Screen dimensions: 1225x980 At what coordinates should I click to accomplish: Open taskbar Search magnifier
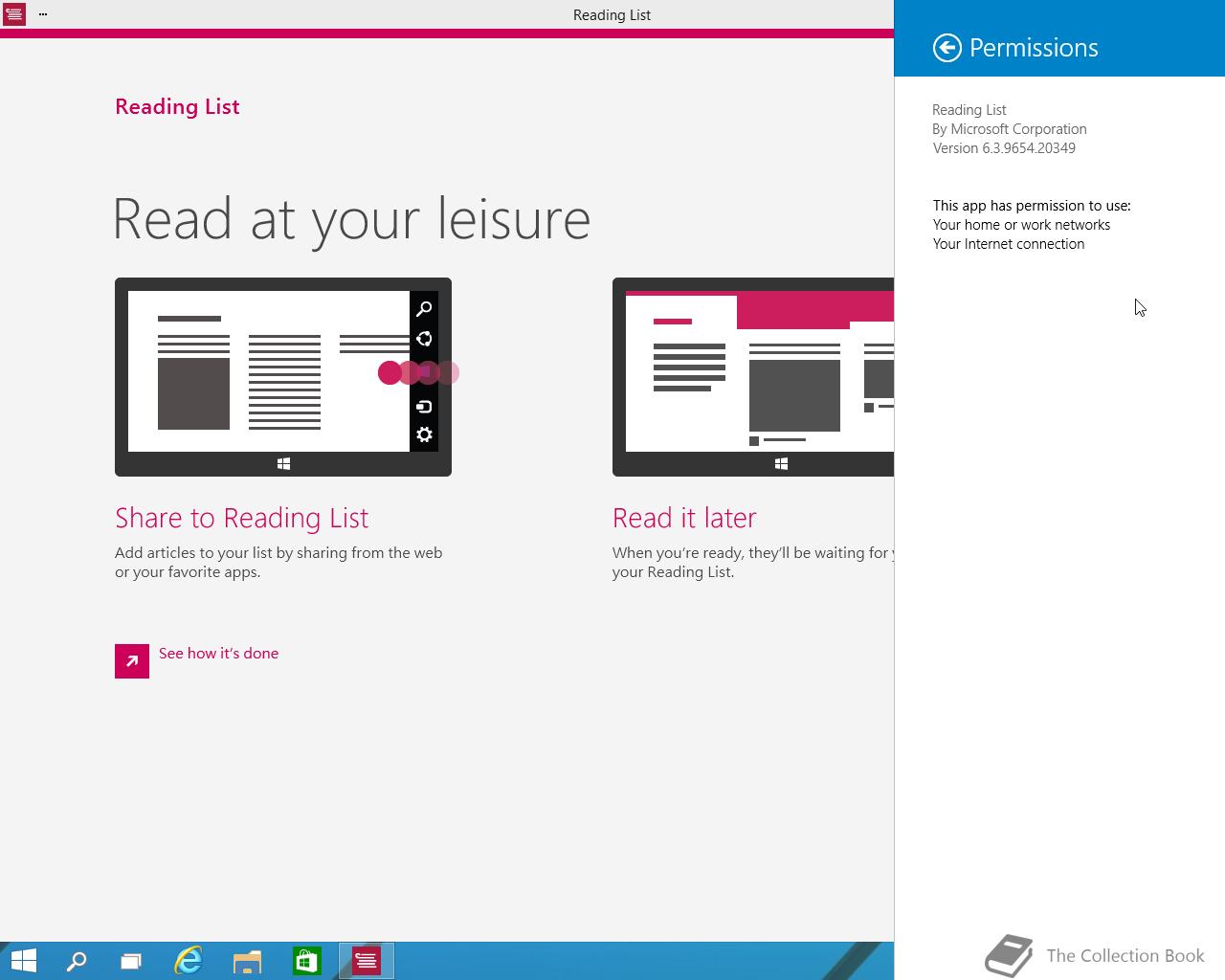(77, 961)
